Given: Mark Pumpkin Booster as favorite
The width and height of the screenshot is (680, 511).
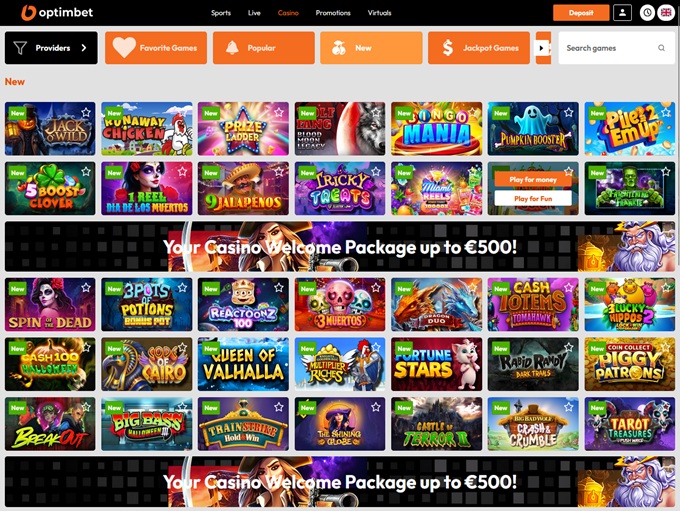Looking at the screenshot, I should tap(569, 112).
